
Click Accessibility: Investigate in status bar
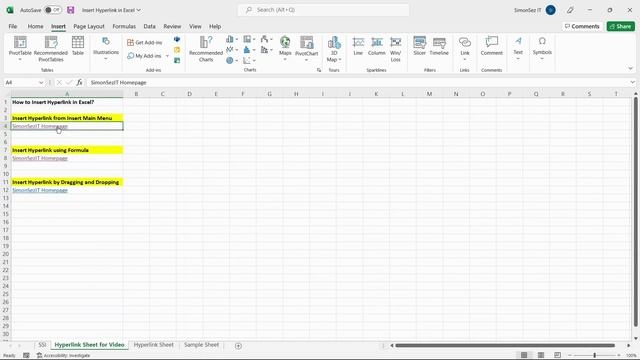pyautogui.click(x=63, y=356)
